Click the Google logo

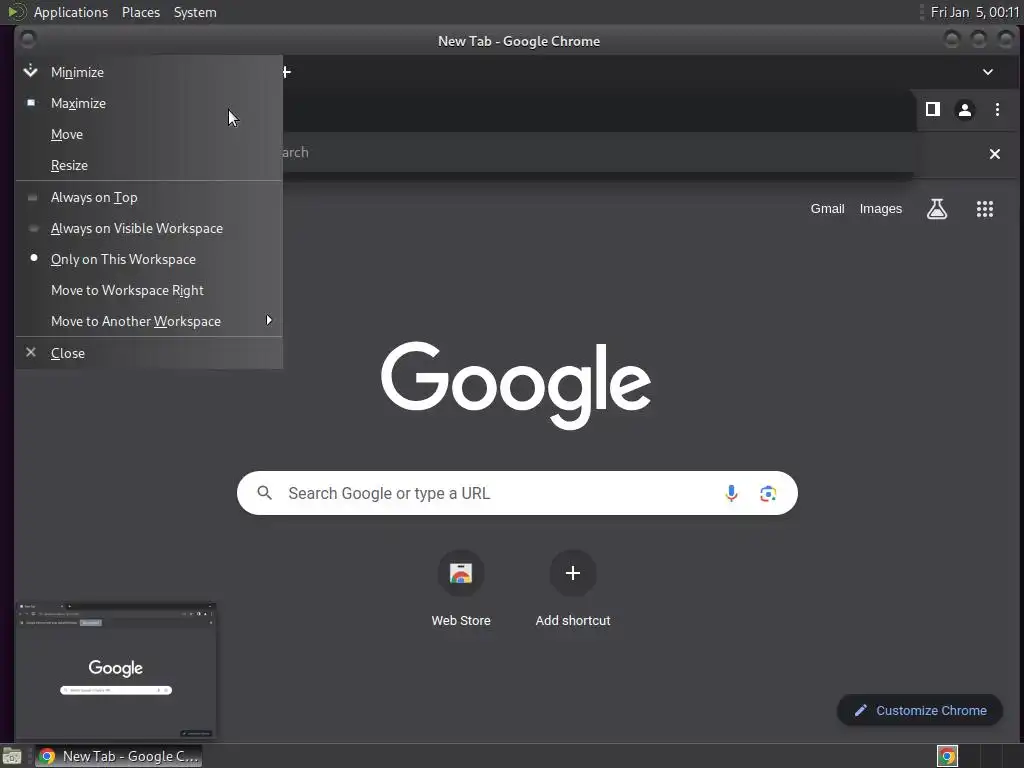point(516,385)
